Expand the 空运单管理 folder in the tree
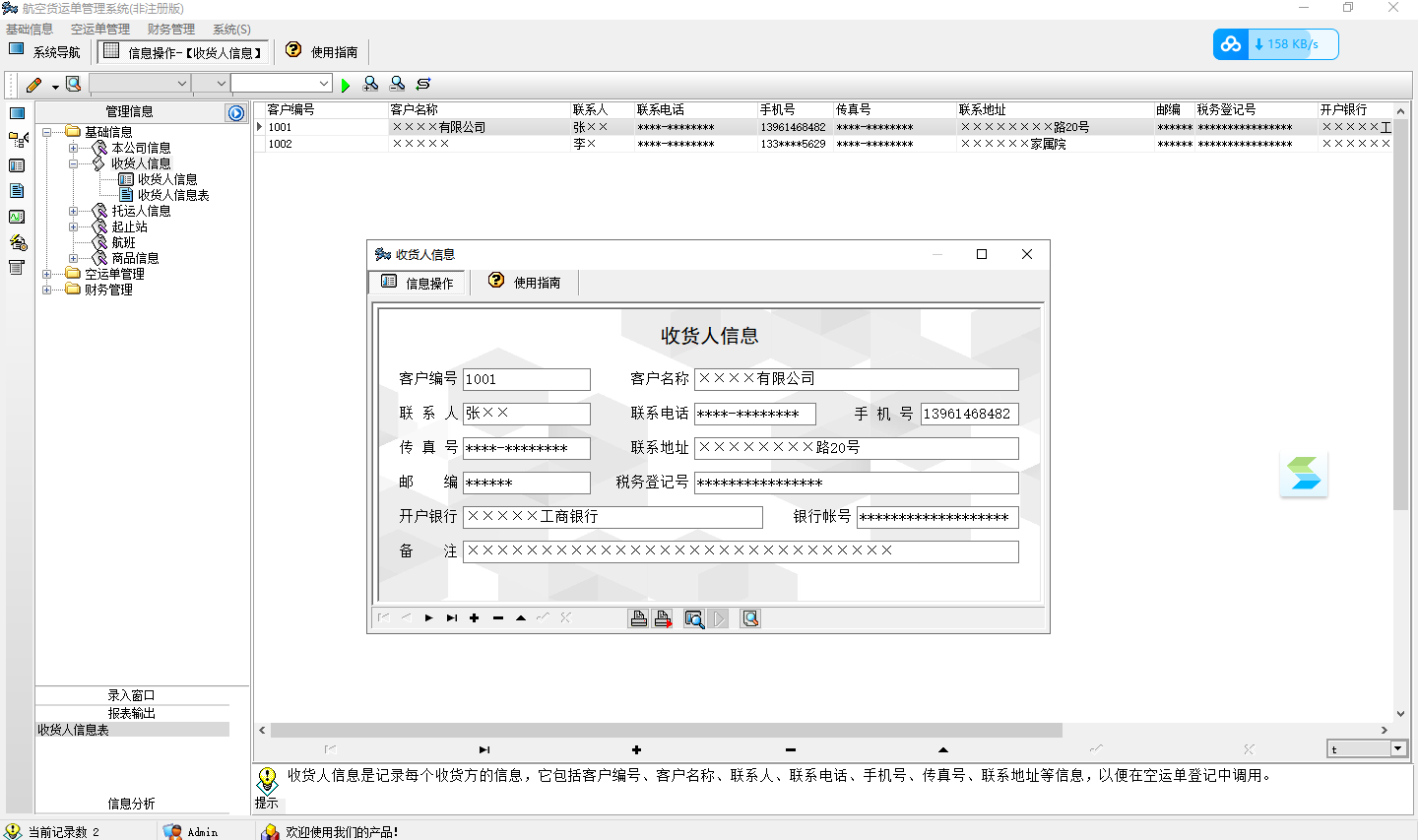Image resolution: width=1418 pixels, height=840 pixels. 46,274
